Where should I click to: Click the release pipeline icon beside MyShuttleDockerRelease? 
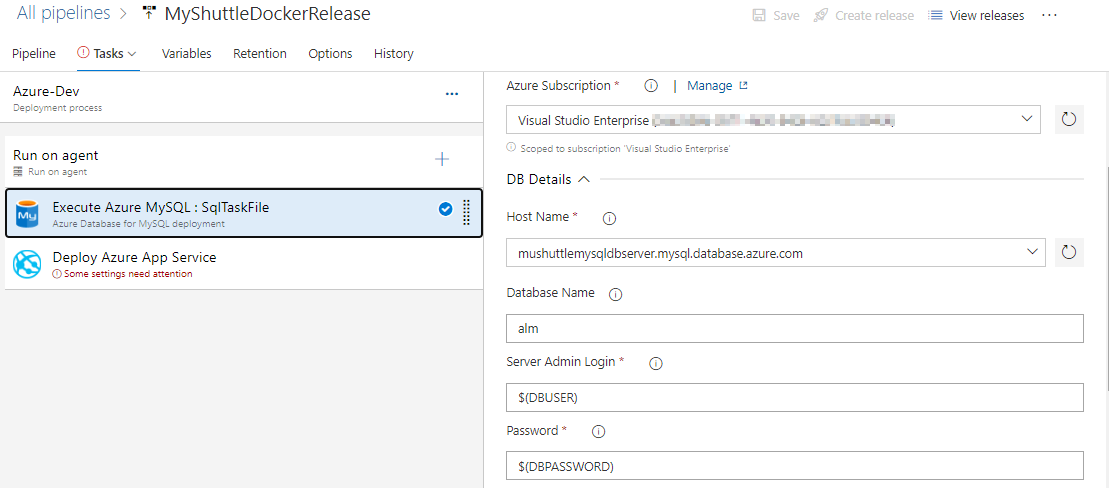coord(149,13)
